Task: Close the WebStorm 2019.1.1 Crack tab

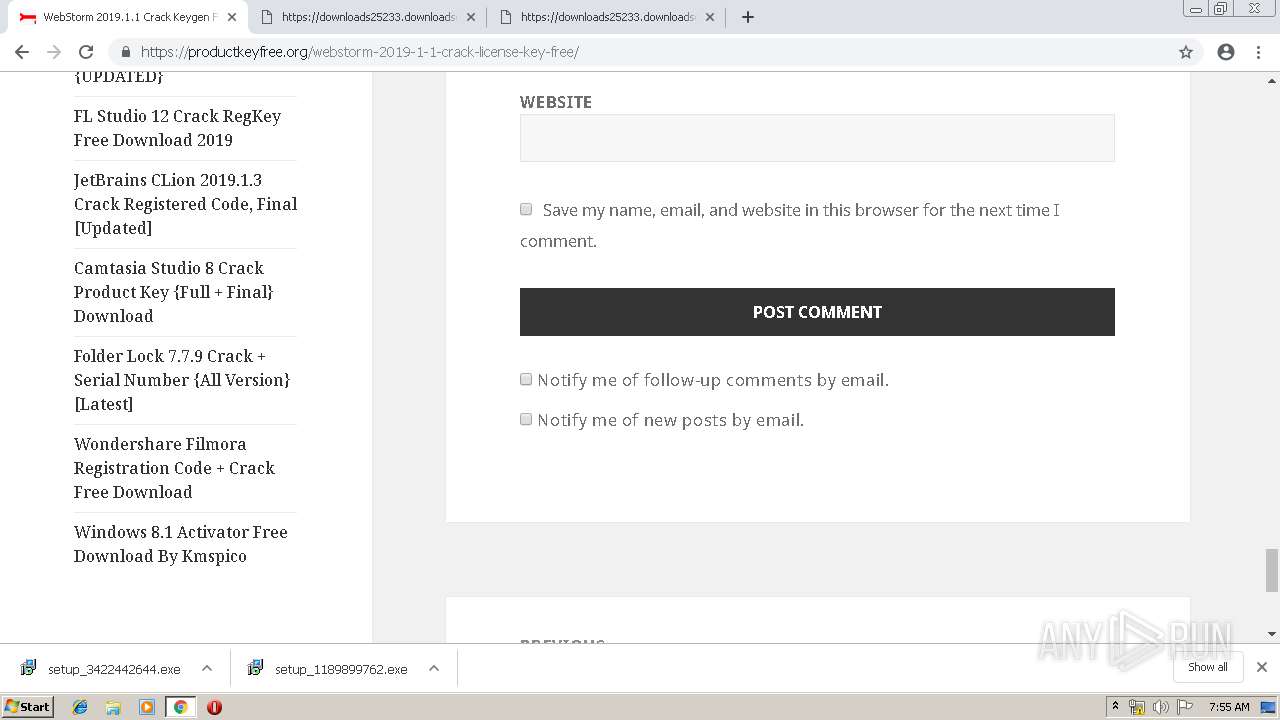Action: click(x=232, y=17)
